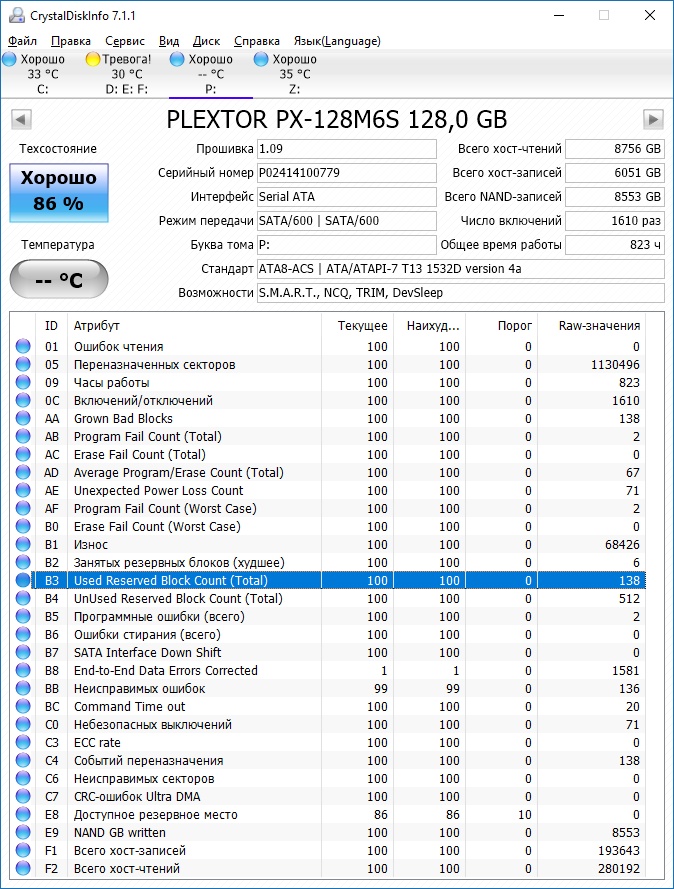Click status orb for Всего хост-чтений F2 row
The height and width of the screenshot is (889, 674).
tap(23, 868)
